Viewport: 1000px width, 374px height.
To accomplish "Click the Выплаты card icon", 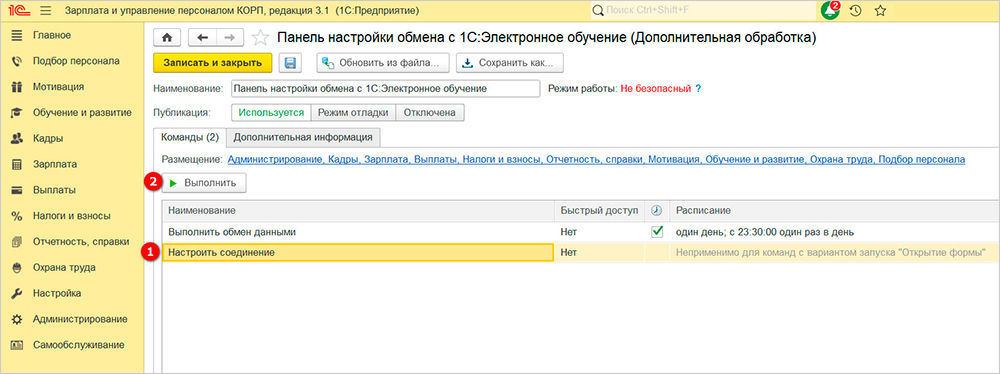I will click(17, 190).
